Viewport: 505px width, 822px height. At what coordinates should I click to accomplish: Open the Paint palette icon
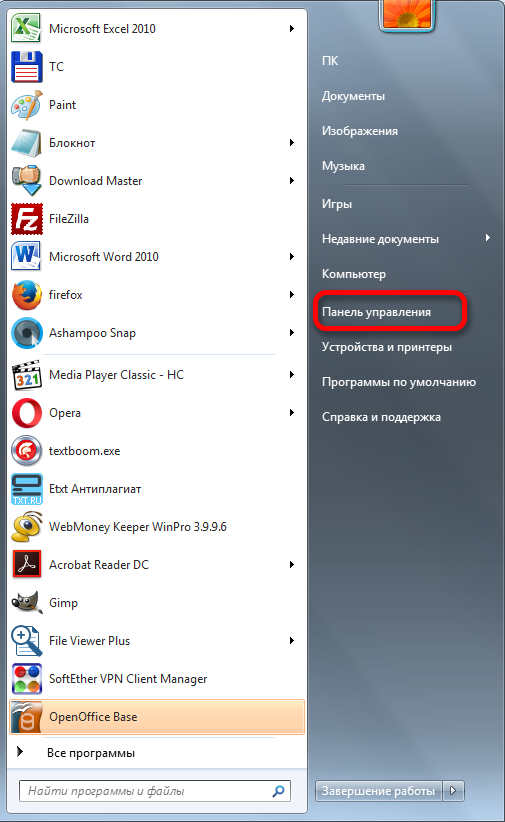[26, 105]
